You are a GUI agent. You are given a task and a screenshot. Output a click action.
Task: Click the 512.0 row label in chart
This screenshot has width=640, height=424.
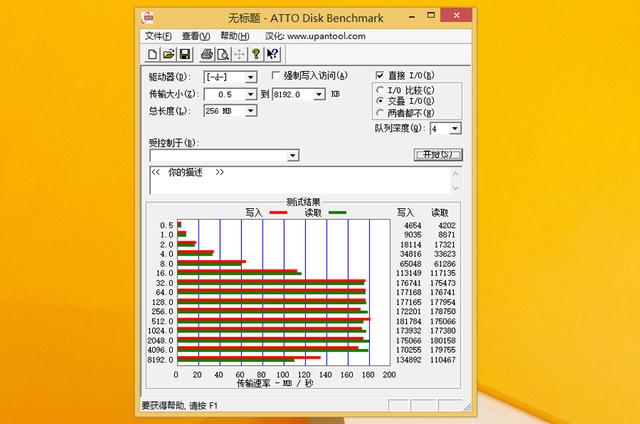coord(162,321)
